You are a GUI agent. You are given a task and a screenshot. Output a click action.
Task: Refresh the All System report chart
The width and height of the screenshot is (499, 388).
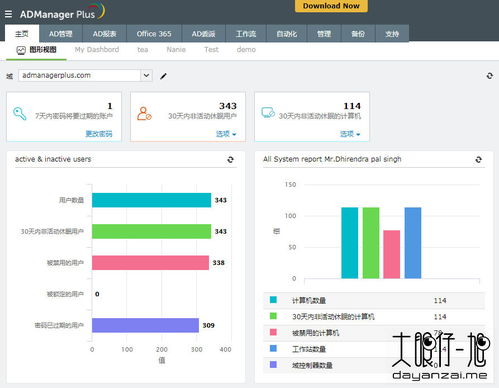pos(478,160)
